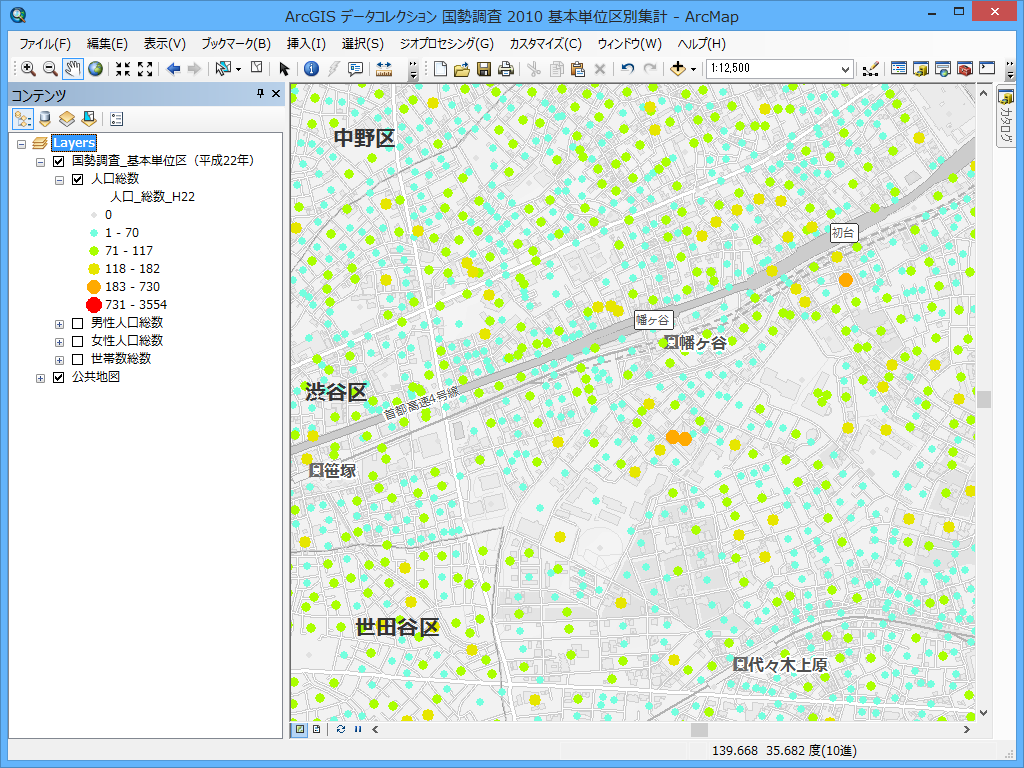Collapse the Layers data frame
This screenshot has width=1024, height=768.
[x=22, y=144]
